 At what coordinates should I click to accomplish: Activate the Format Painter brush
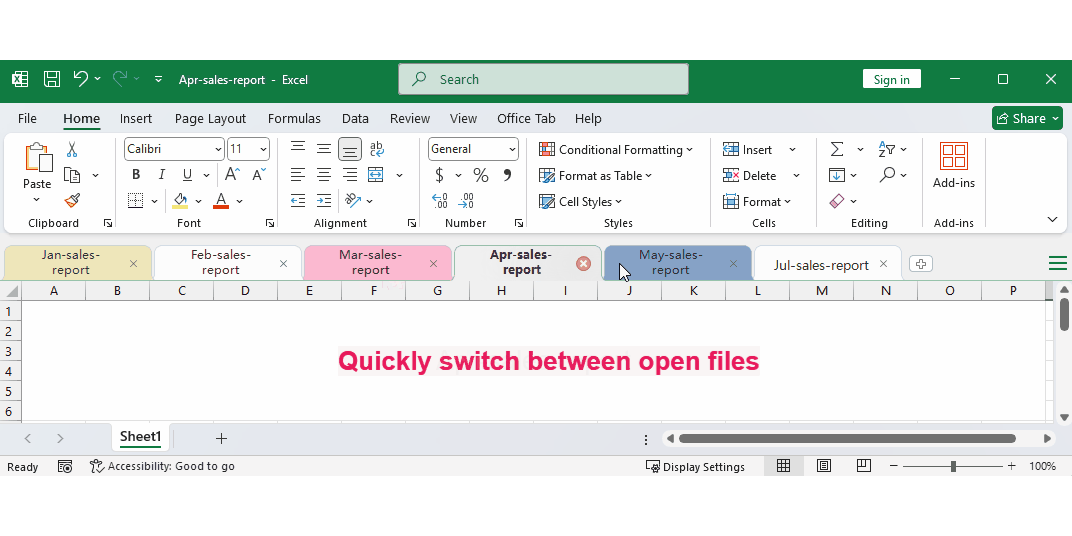72,201
